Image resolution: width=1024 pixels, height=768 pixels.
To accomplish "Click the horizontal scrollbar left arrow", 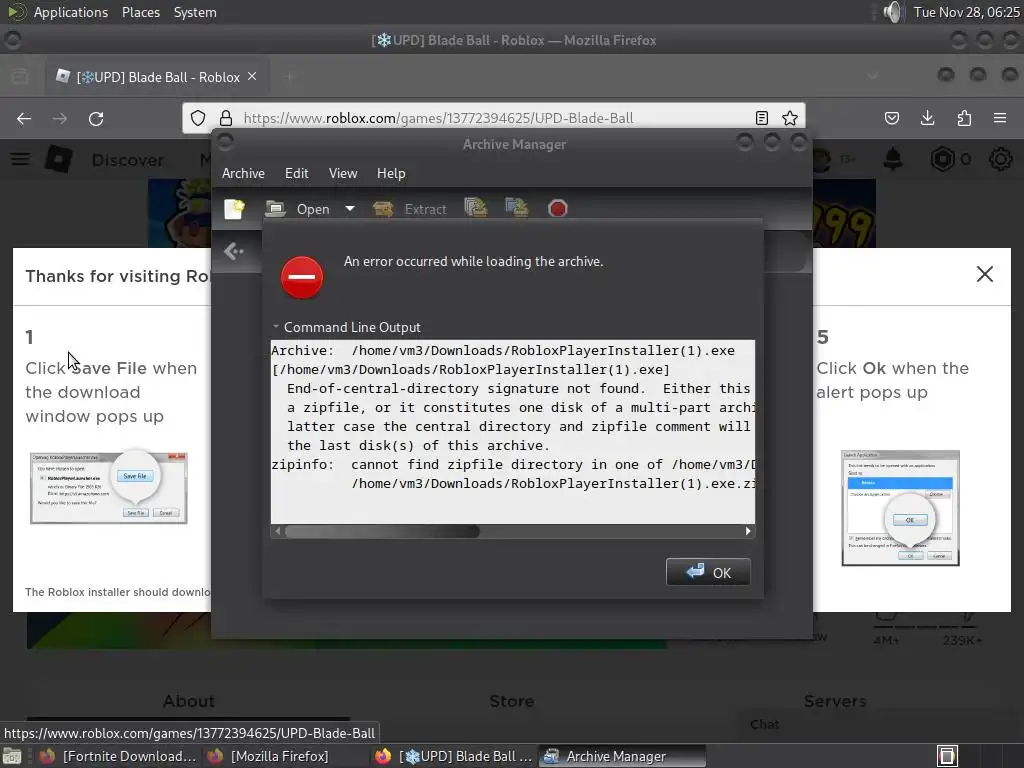I will [278, 531].
